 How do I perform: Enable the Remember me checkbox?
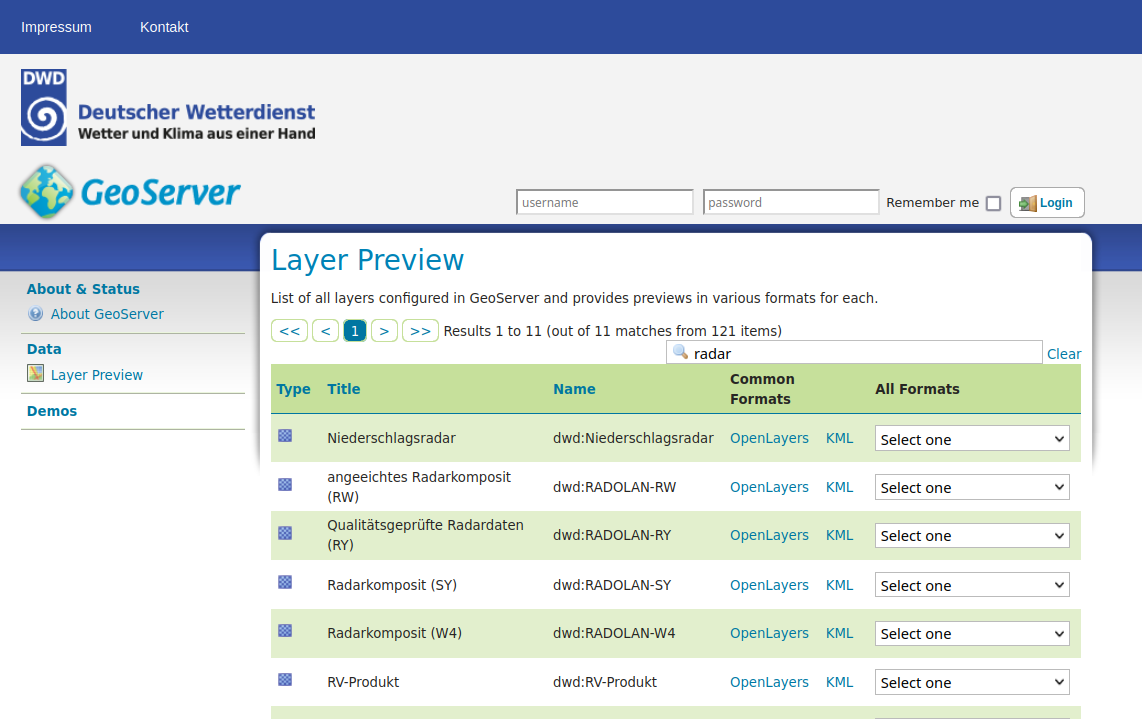993,203
